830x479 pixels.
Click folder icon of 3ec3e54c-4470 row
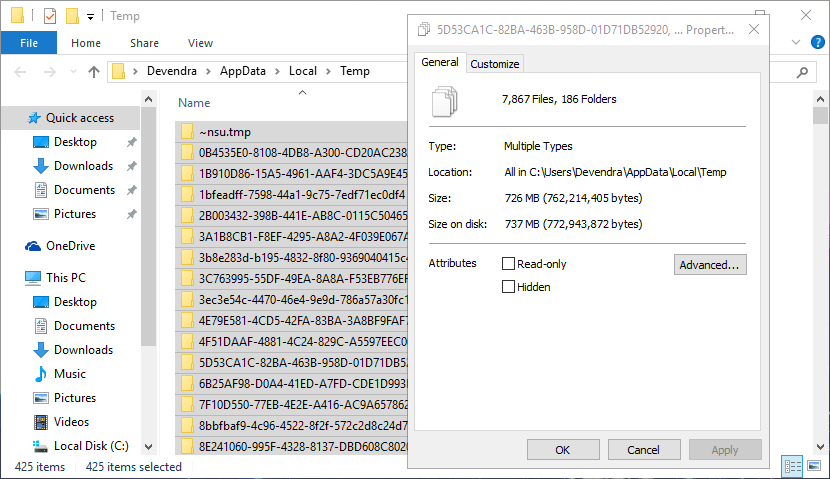tap(187, 300)
